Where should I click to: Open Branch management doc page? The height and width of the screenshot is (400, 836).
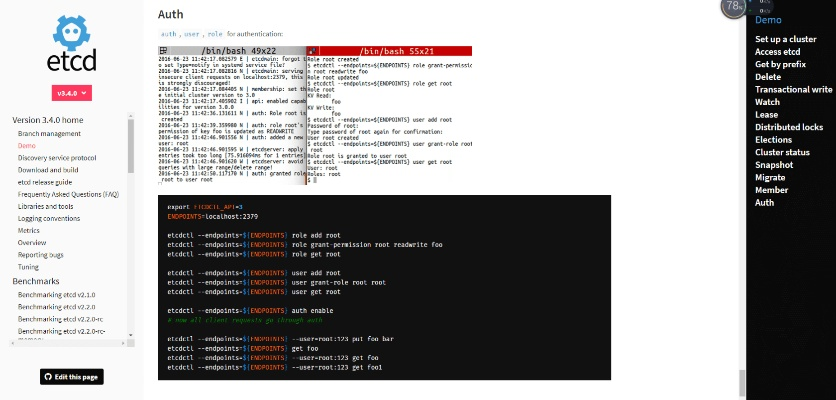tap(49, 133)
